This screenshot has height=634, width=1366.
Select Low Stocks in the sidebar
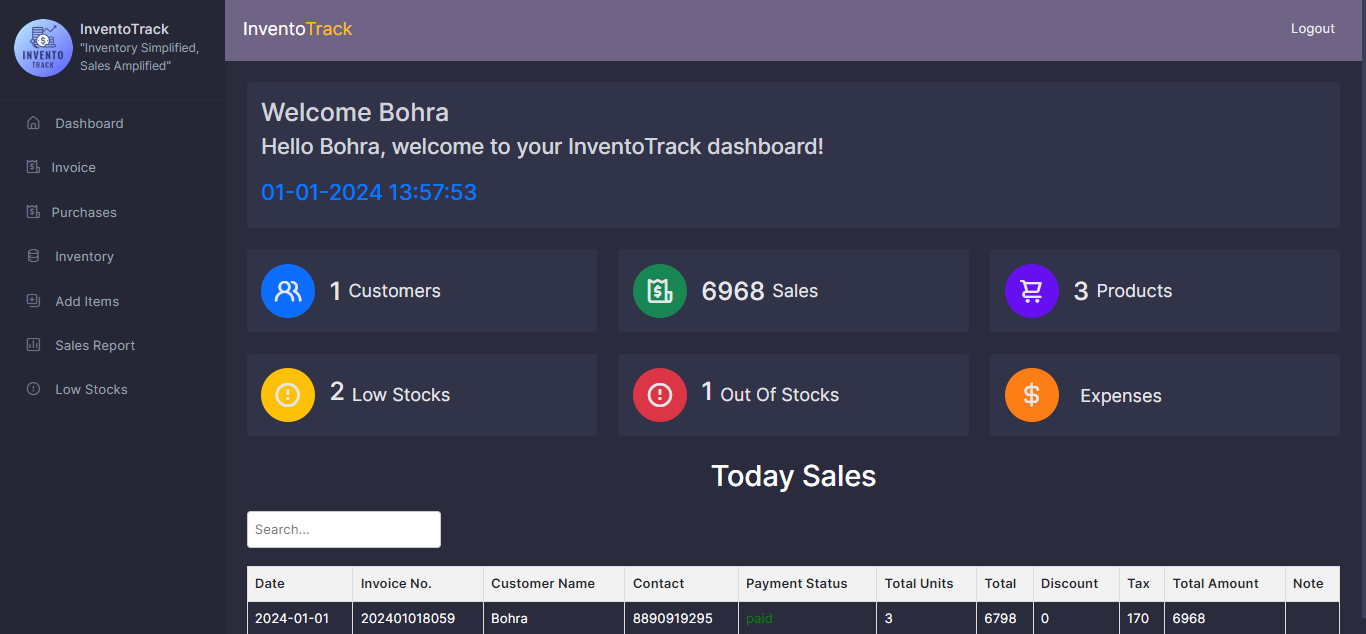pos(91,389)
